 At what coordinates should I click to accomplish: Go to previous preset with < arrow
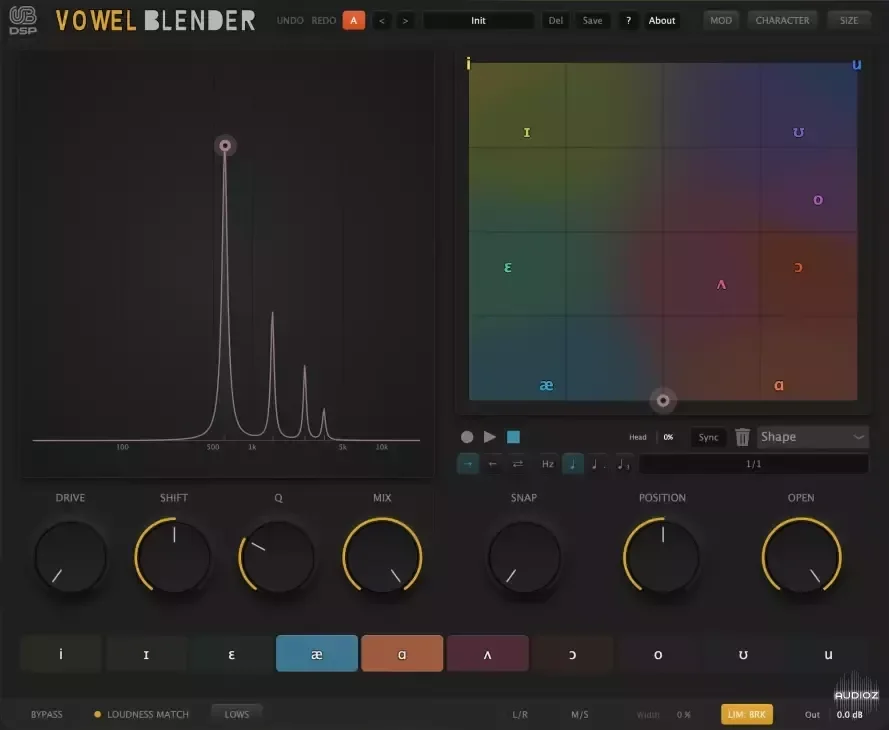click(x=382, y=20)
